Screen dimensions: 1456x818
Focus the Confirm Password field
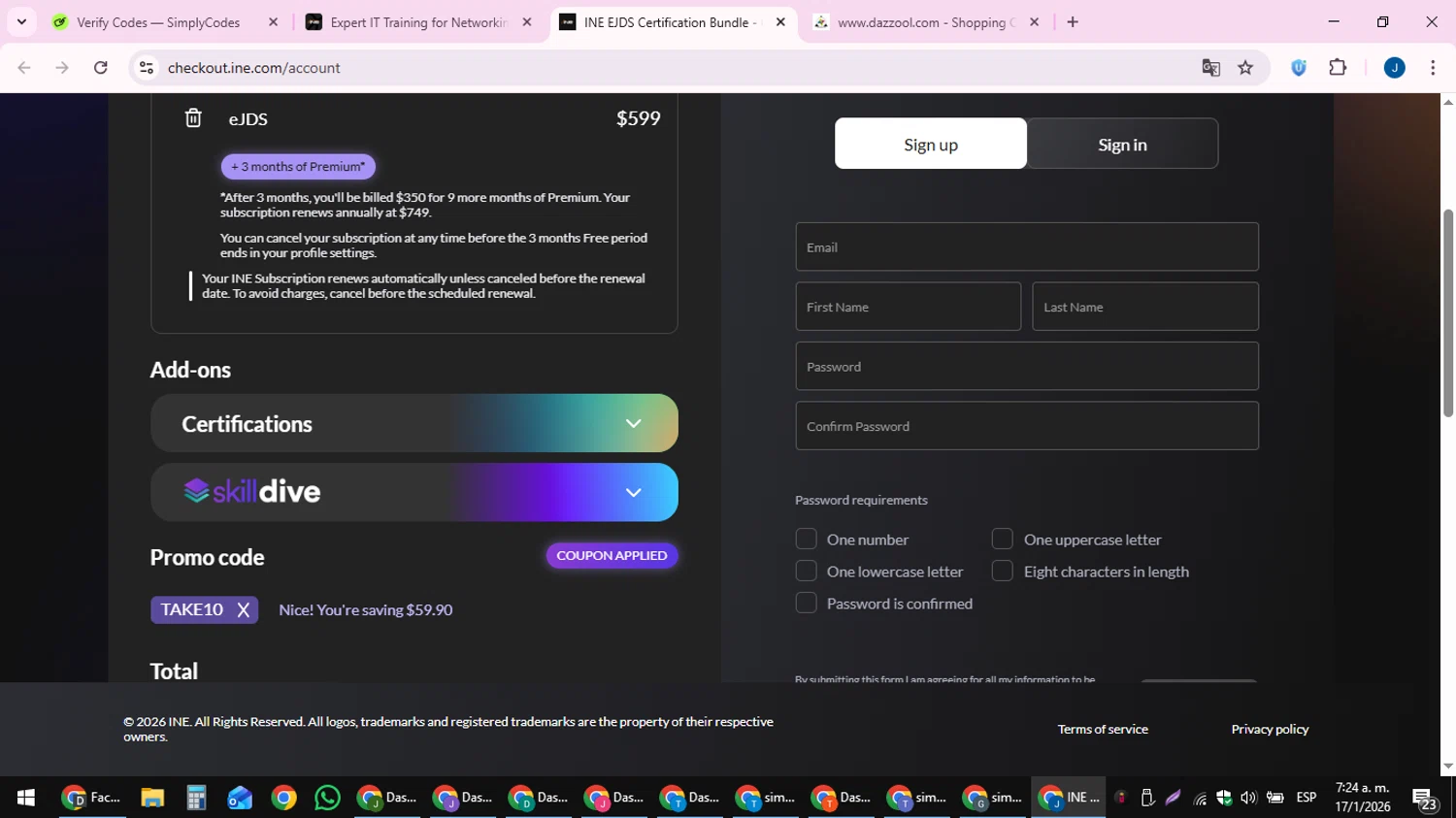coord(1027,426)
